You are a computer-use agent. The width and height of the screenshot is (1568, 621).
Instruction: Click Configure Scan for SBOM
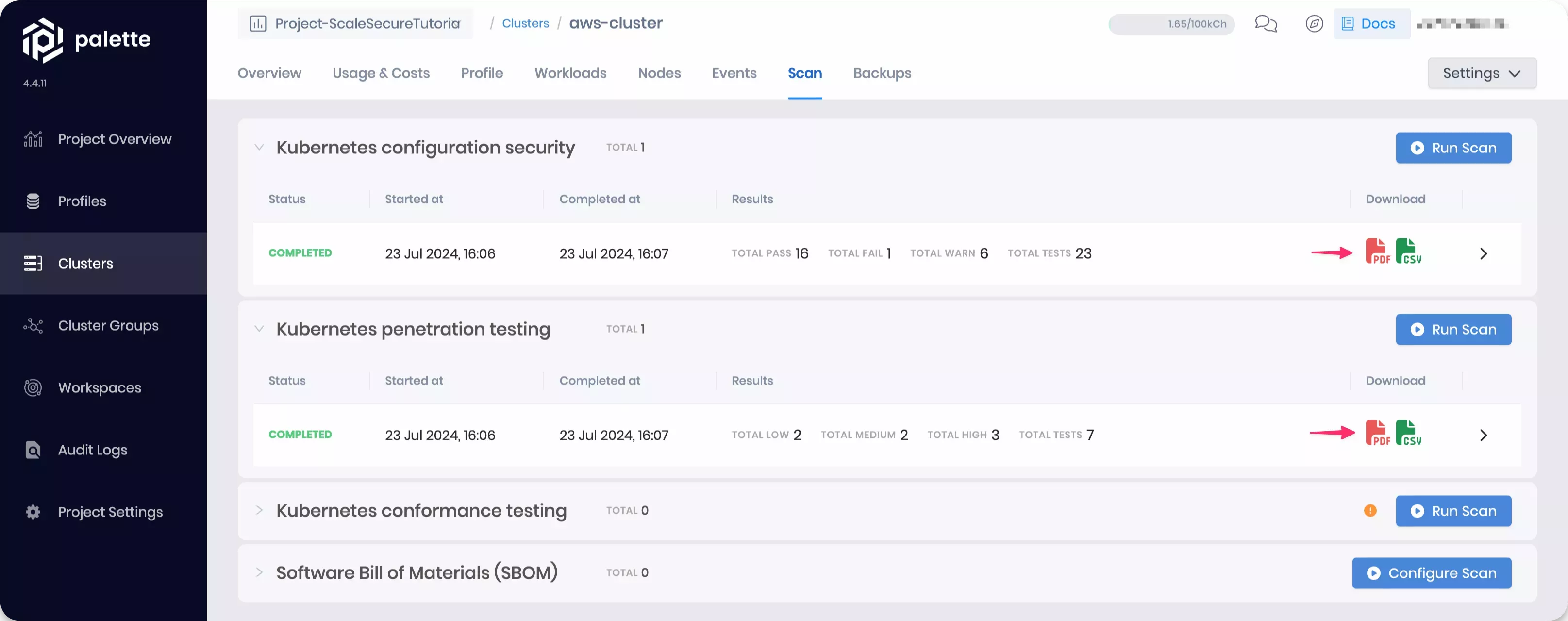point(1432,573)
